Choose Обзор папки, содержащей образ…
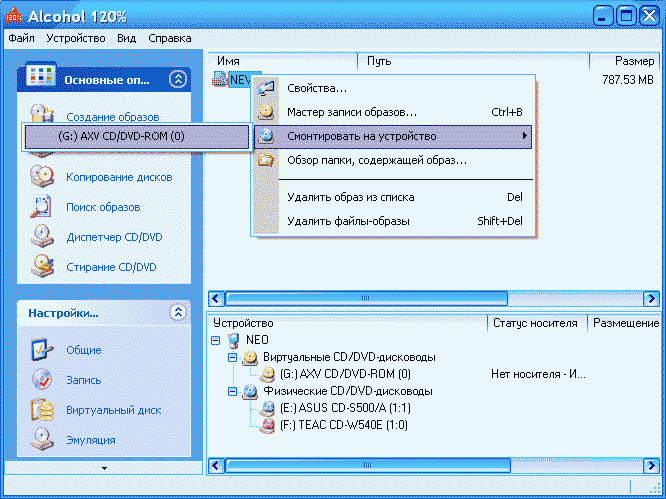Screen dimensions: 666x499 pos(393,160)
